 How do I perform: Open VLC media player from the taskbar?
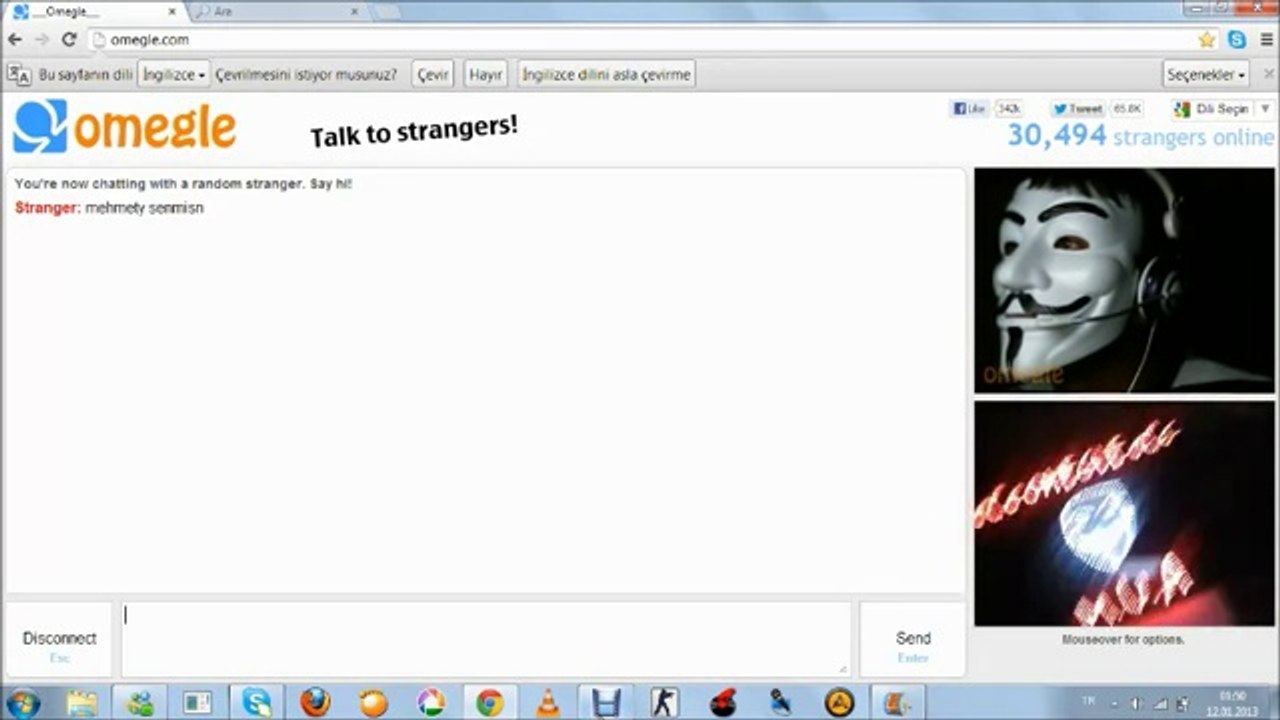[x=548, y=702]
